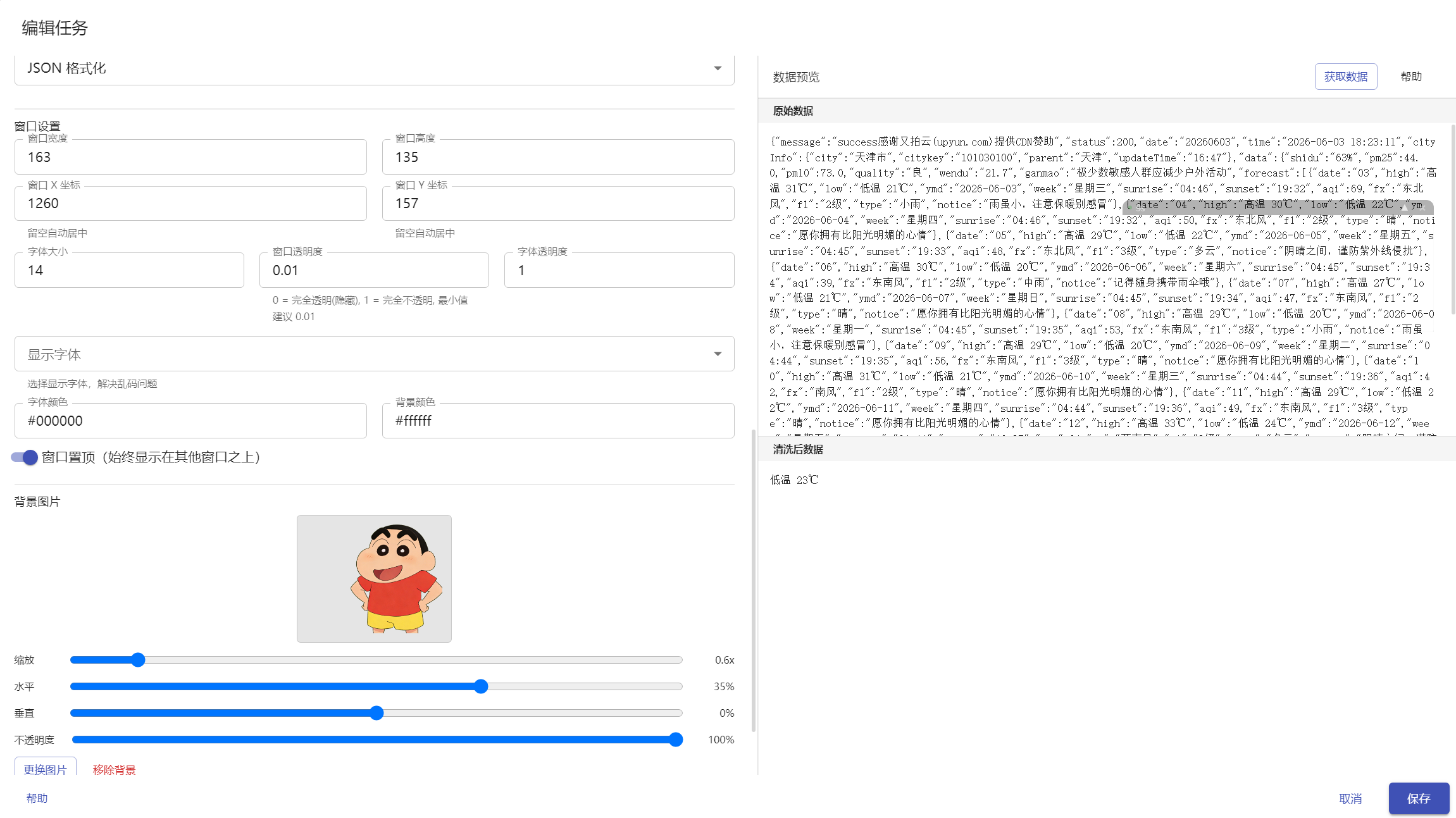
Task: Expand the 显示字体 font selector
Action: click(x=374, y=354)
